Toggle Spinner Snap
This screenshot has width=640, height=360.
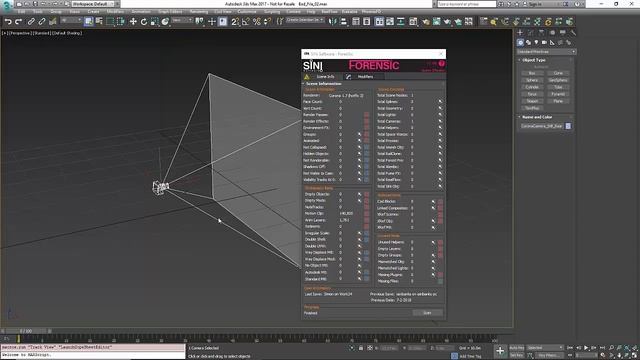267,22
